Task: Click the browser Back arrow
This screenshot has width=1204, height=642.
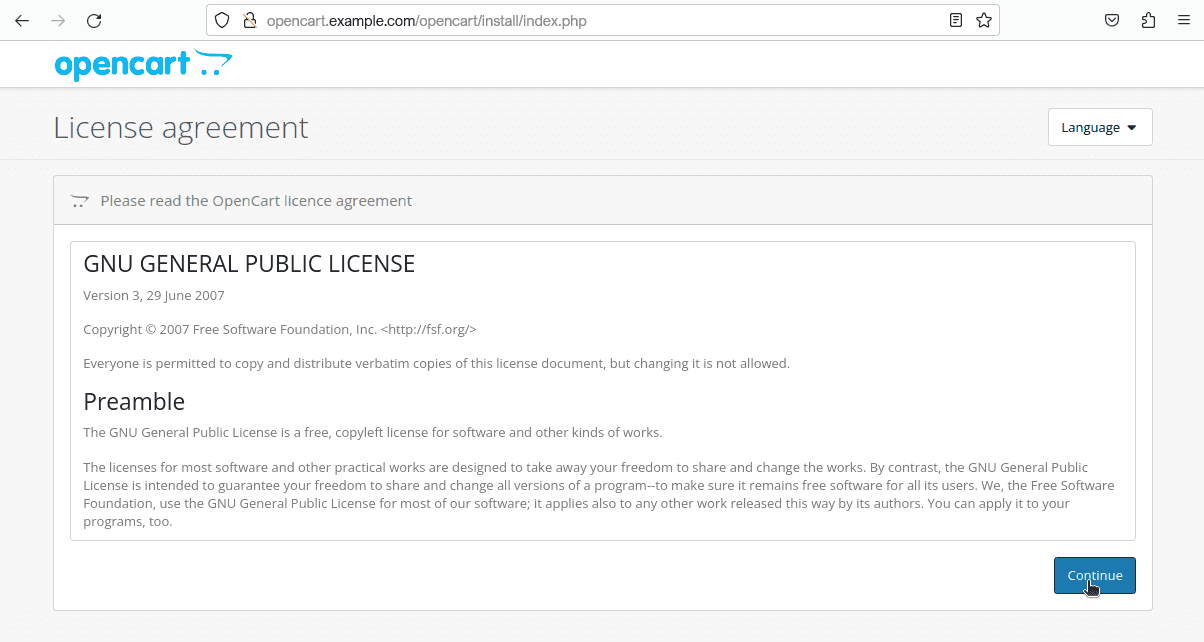Action: [x=22, y=20]
